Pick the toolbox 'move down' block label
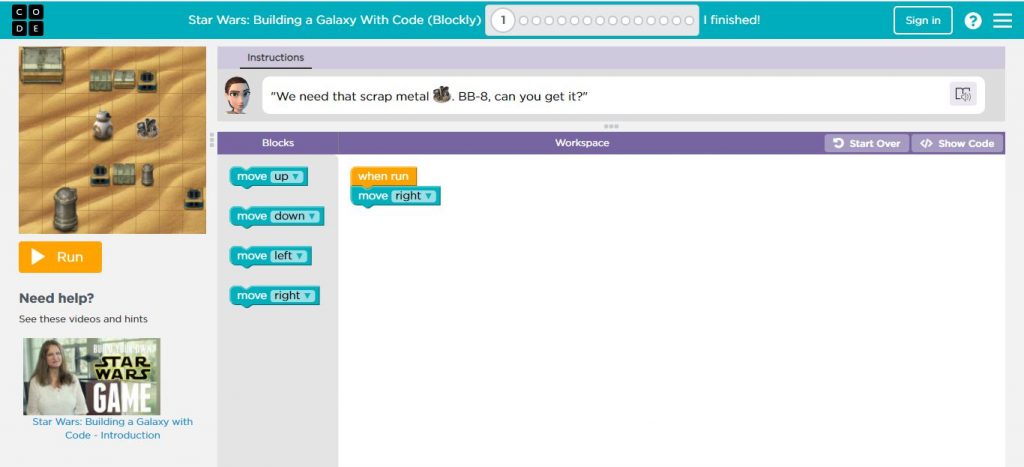The image size is (1024, 467). click(251, 216)
